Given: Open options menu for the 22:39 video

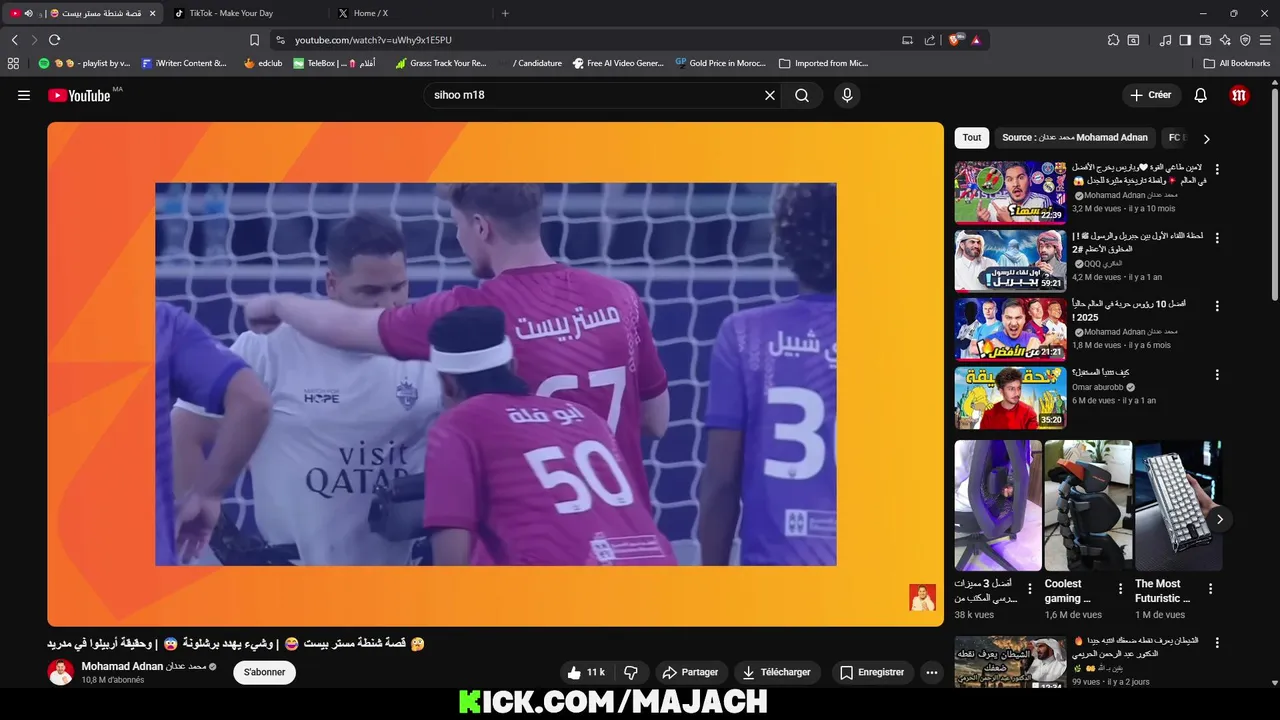Looking at the screenshot, I should [x=1217, y=169].
